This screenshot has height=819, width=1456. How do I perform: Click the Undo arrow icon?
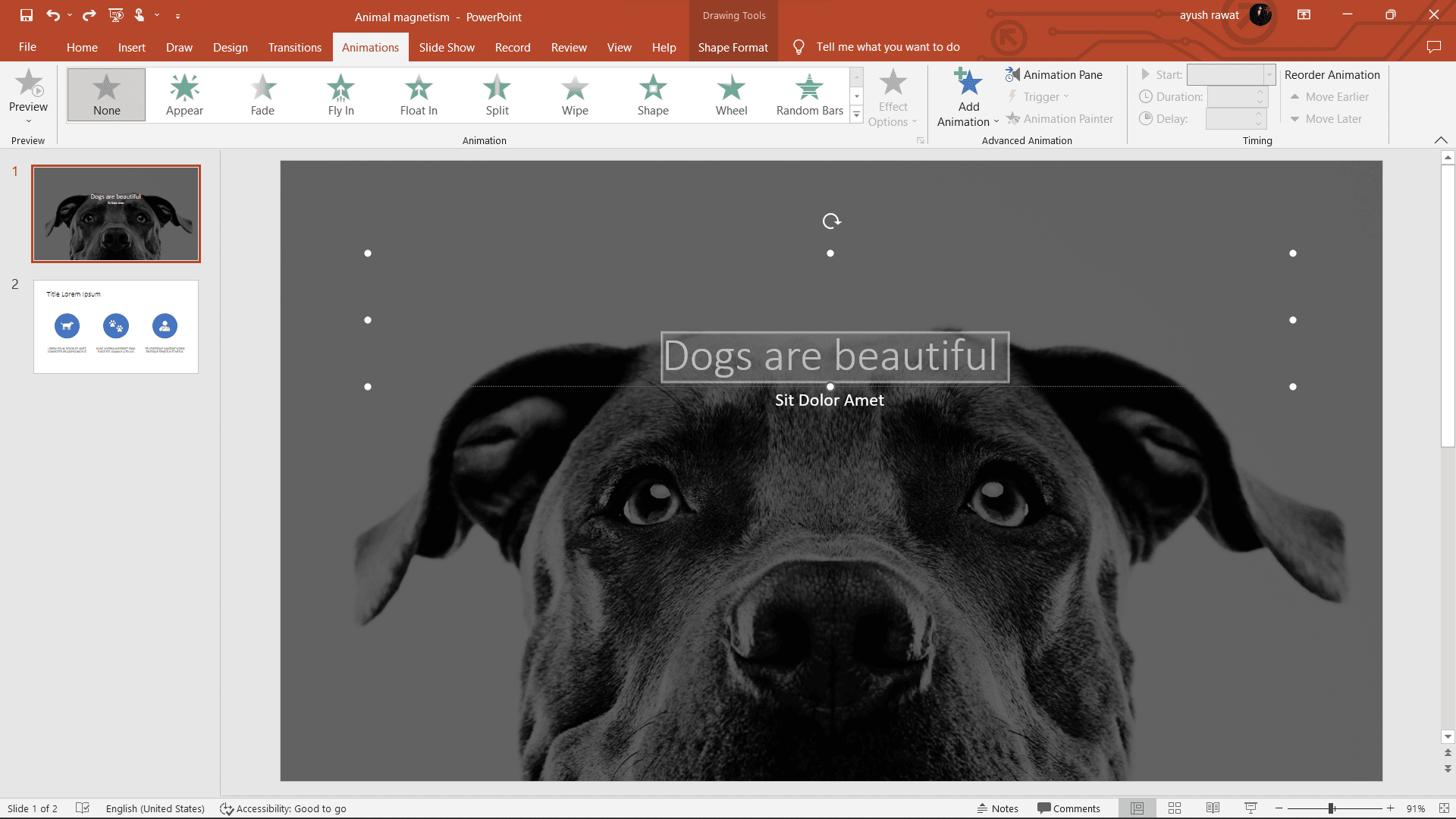tap(52, 15)
